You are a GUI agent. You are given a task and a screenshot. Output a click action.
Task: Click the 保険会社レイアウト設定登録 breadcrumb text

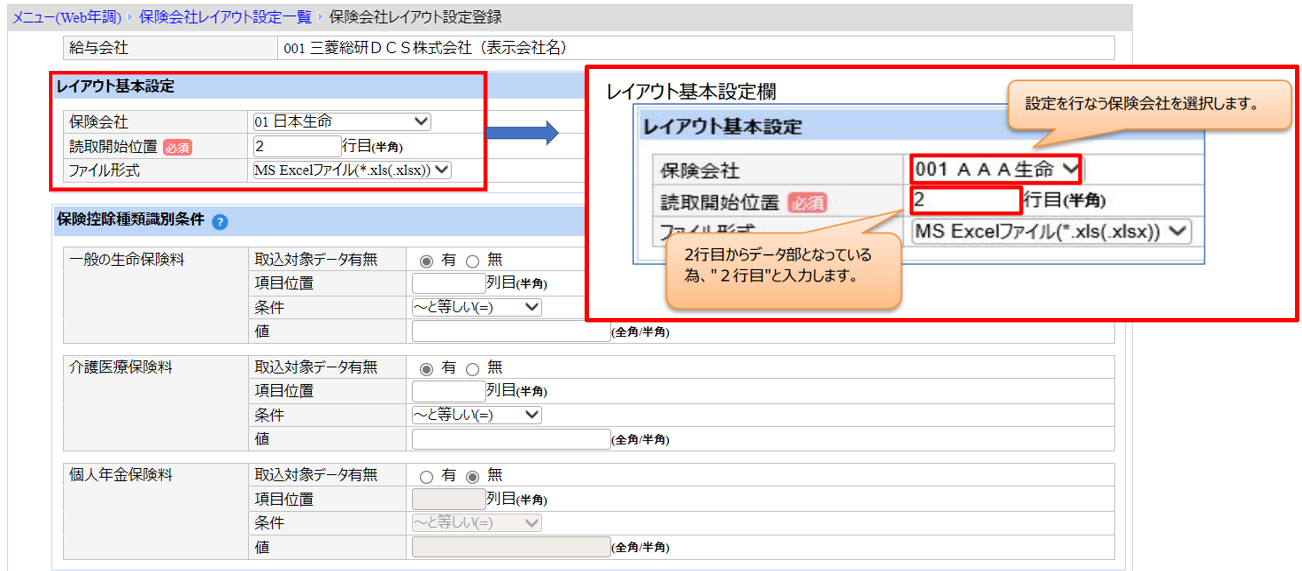click(x=416, y=17)
